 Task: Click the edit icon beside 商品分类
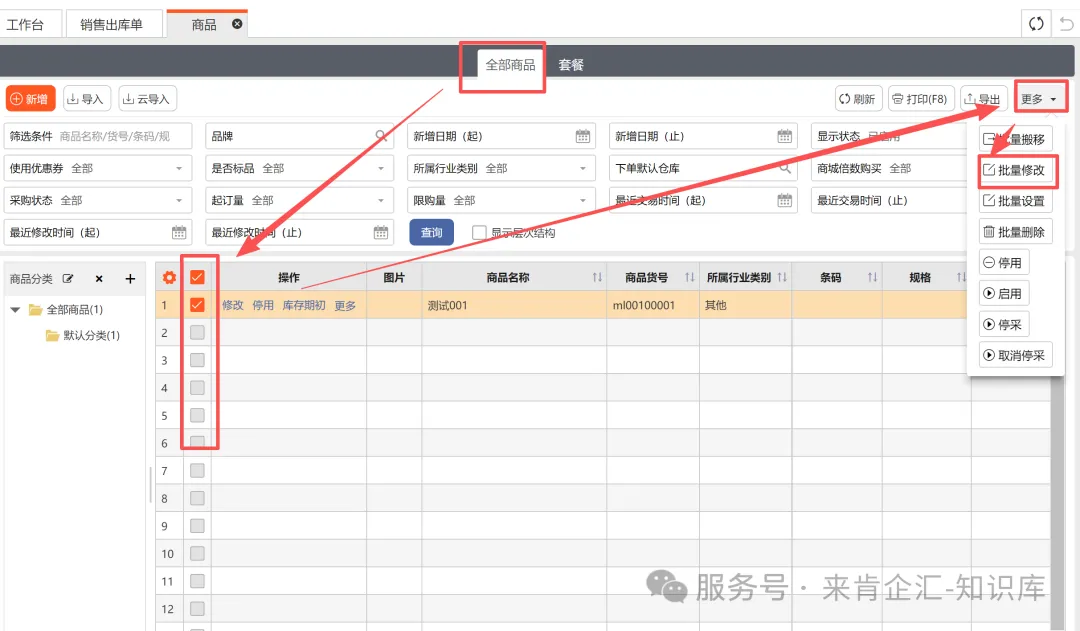(69, 279)
